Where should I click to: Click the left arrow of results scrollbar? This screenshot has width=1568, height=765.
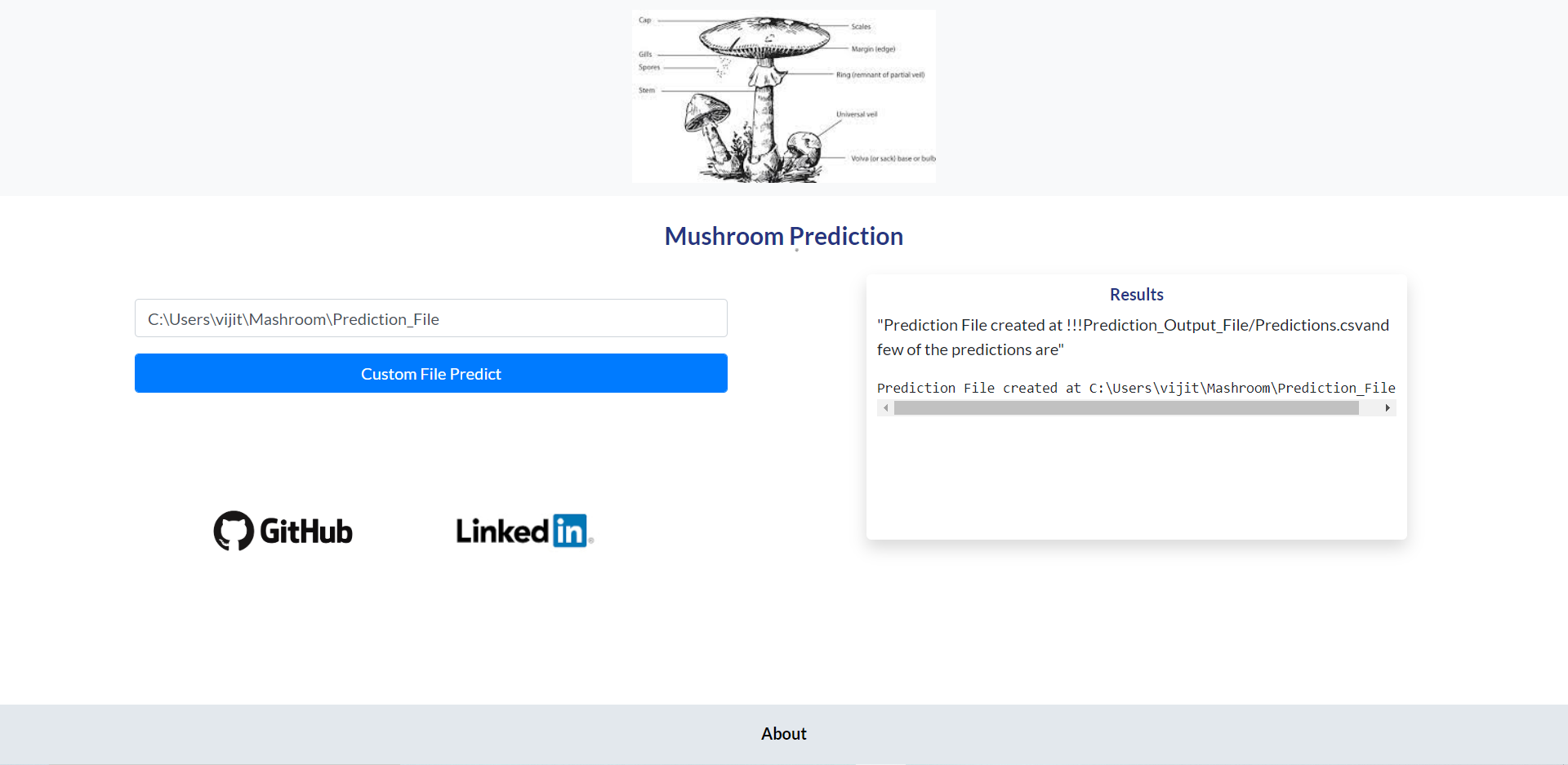coord(886,407)
